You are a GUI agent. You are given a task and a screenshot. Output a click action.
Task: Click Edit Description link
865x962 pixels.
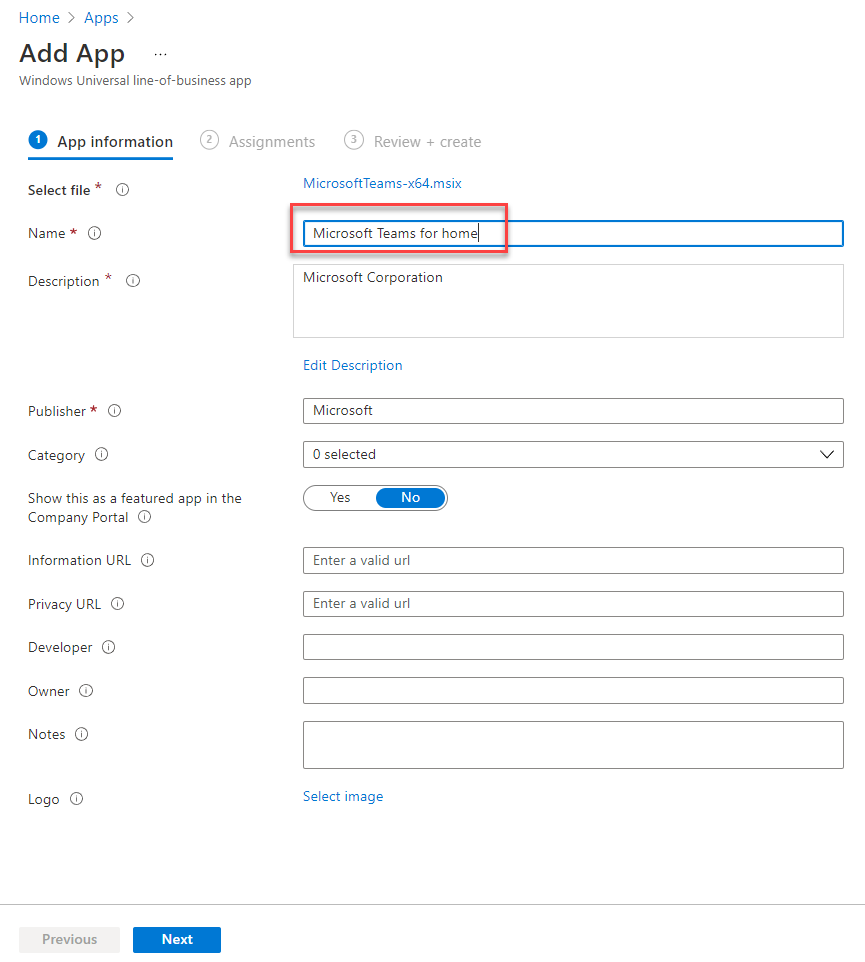pos(353,365)
